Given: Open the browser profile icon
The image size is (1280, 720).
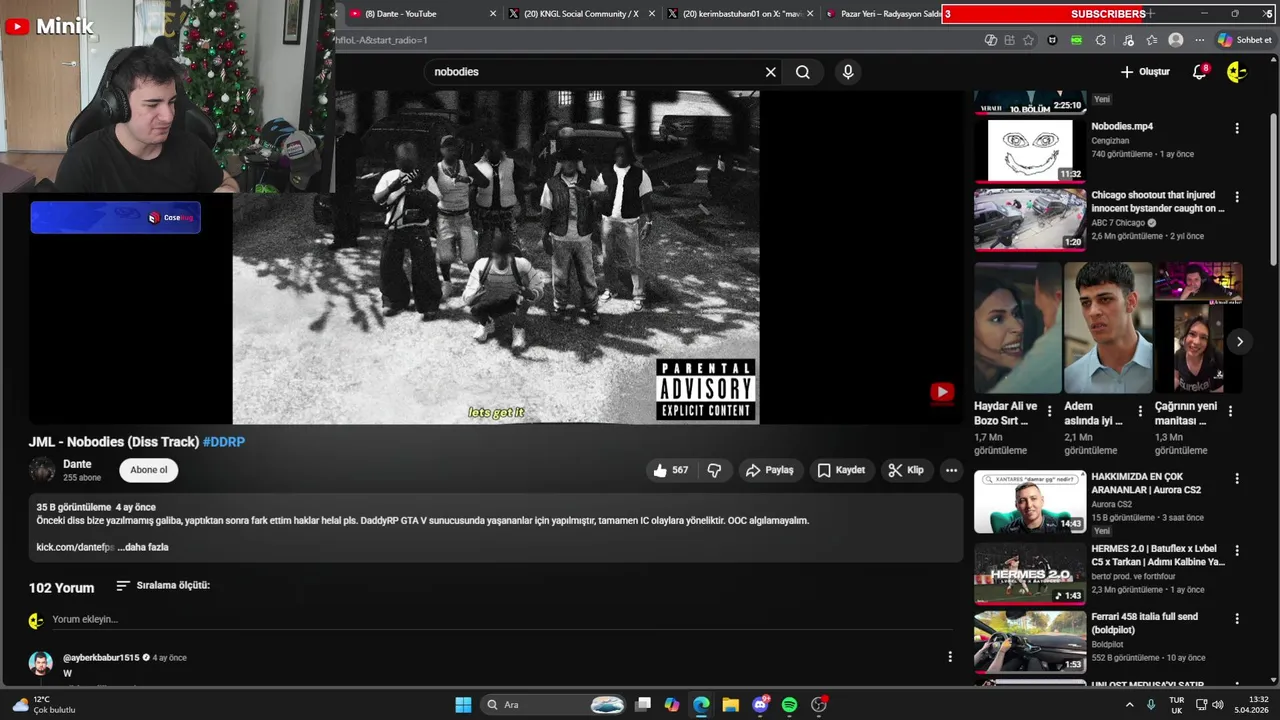Looking at the screenshot, I should tap(1176, 40).
